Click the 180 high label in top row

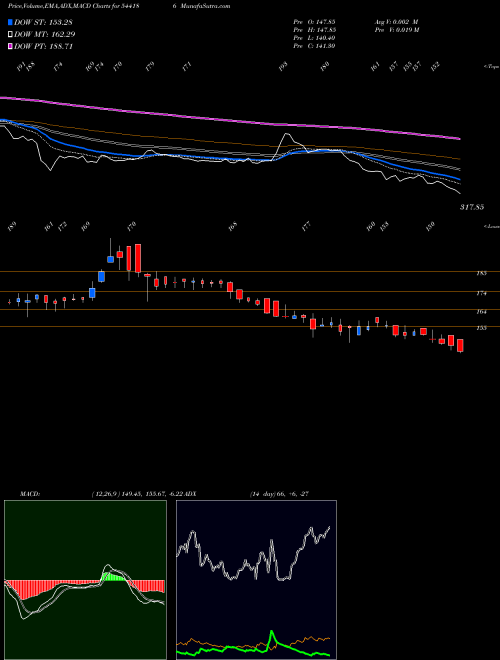click(325, 66)
